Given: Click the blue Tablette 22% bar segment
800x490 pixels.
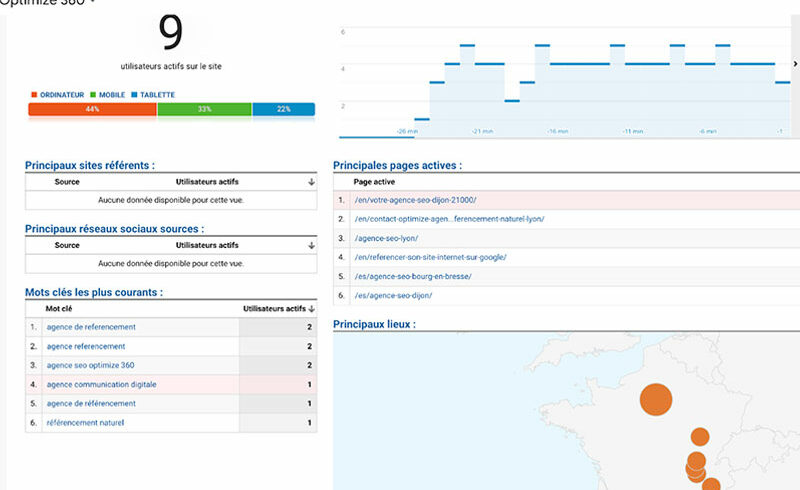Looking at the screenshot, I should pos(283,109).
